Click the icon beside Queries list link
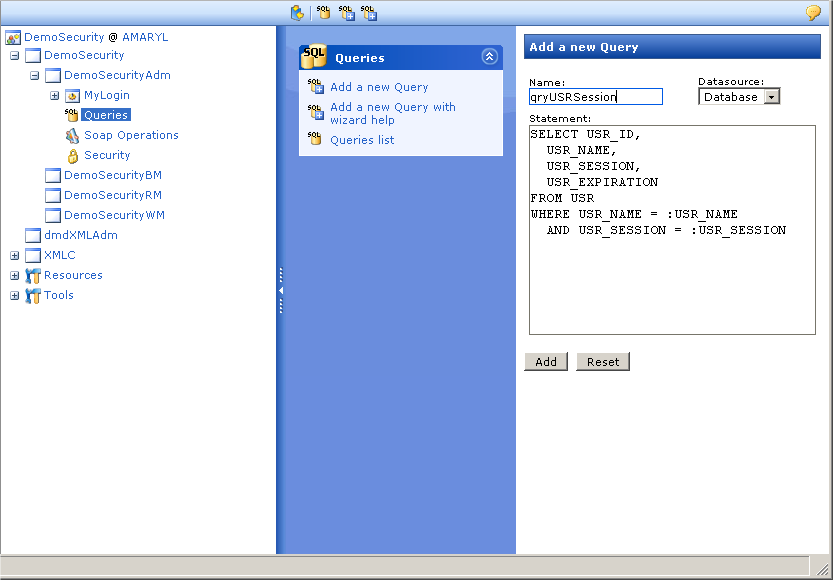Screen dimensions: 833x580 point(315,140)
